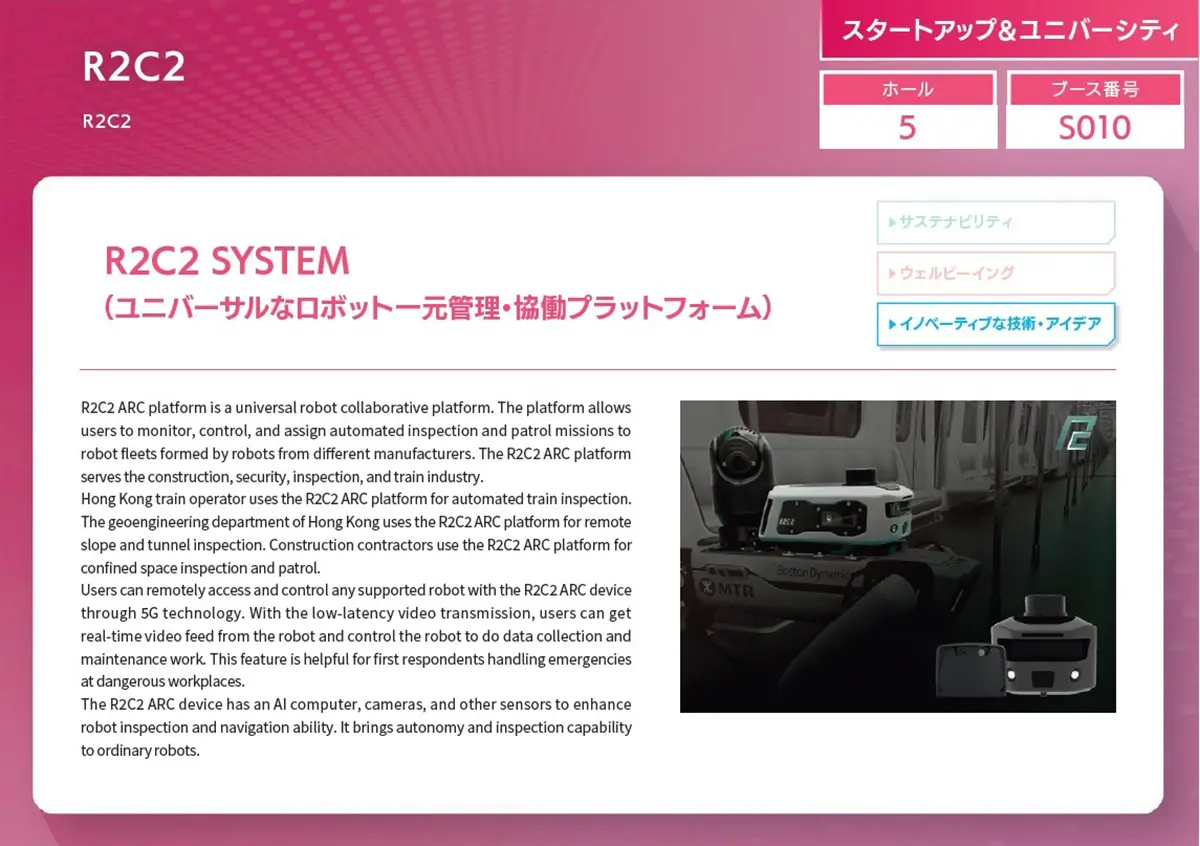Viewport: 1200px width, 846px height.
Task: Click the Boston Dynamics text on the robot
Action: (x=813, y=571)
